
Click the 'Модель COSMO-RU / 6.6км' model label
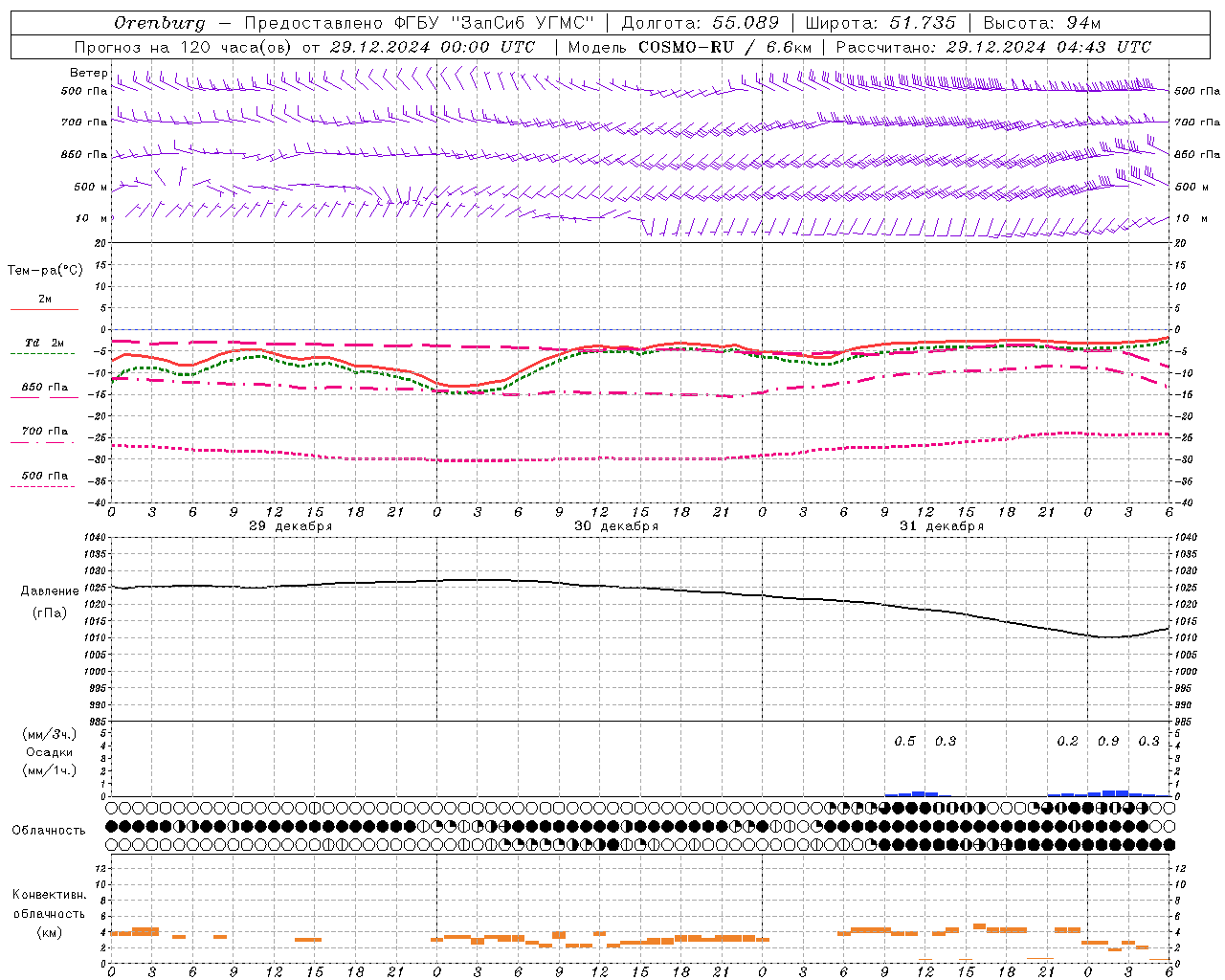(x=690, y=47)
